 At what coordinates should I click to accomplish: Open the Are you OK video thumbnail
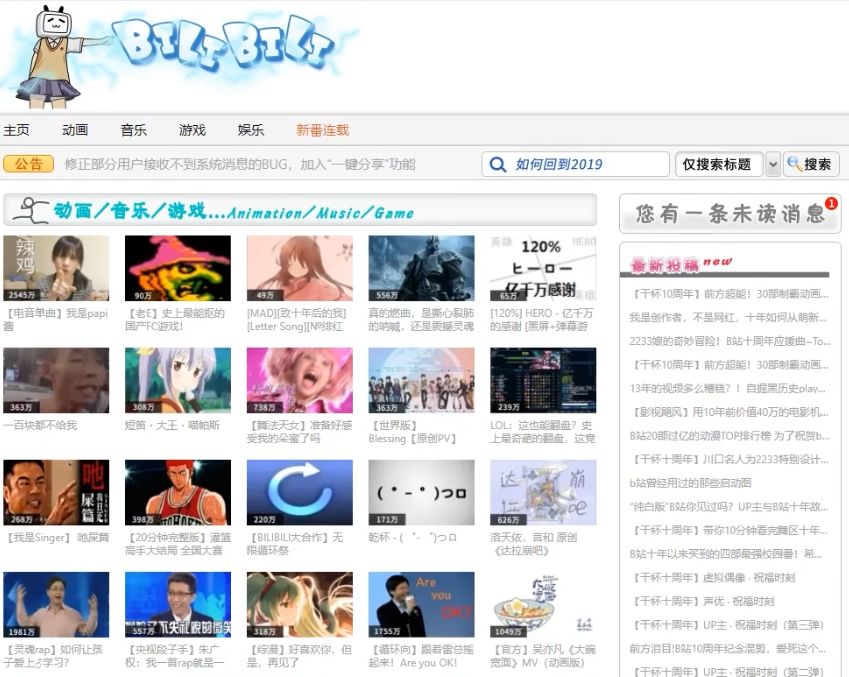pos(421,604)
